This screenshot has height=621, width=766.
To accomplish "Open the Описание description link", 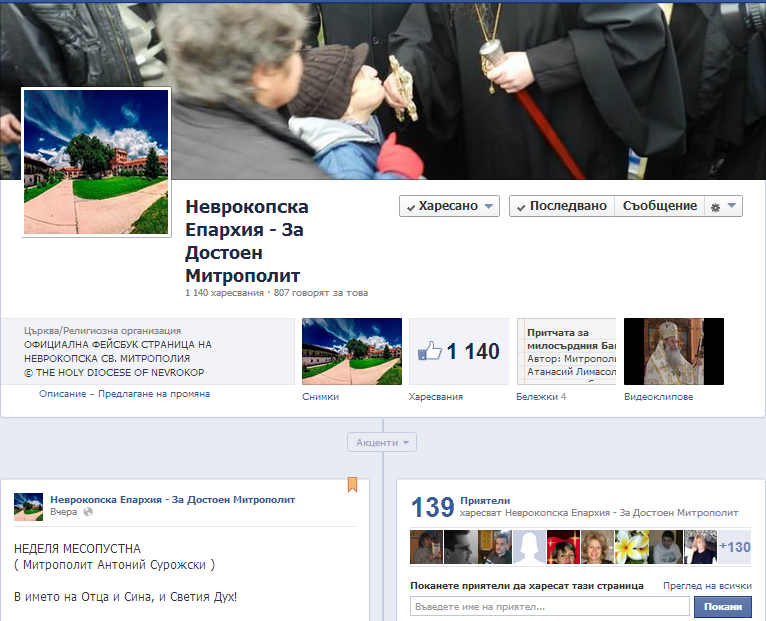I will point(63,394).
